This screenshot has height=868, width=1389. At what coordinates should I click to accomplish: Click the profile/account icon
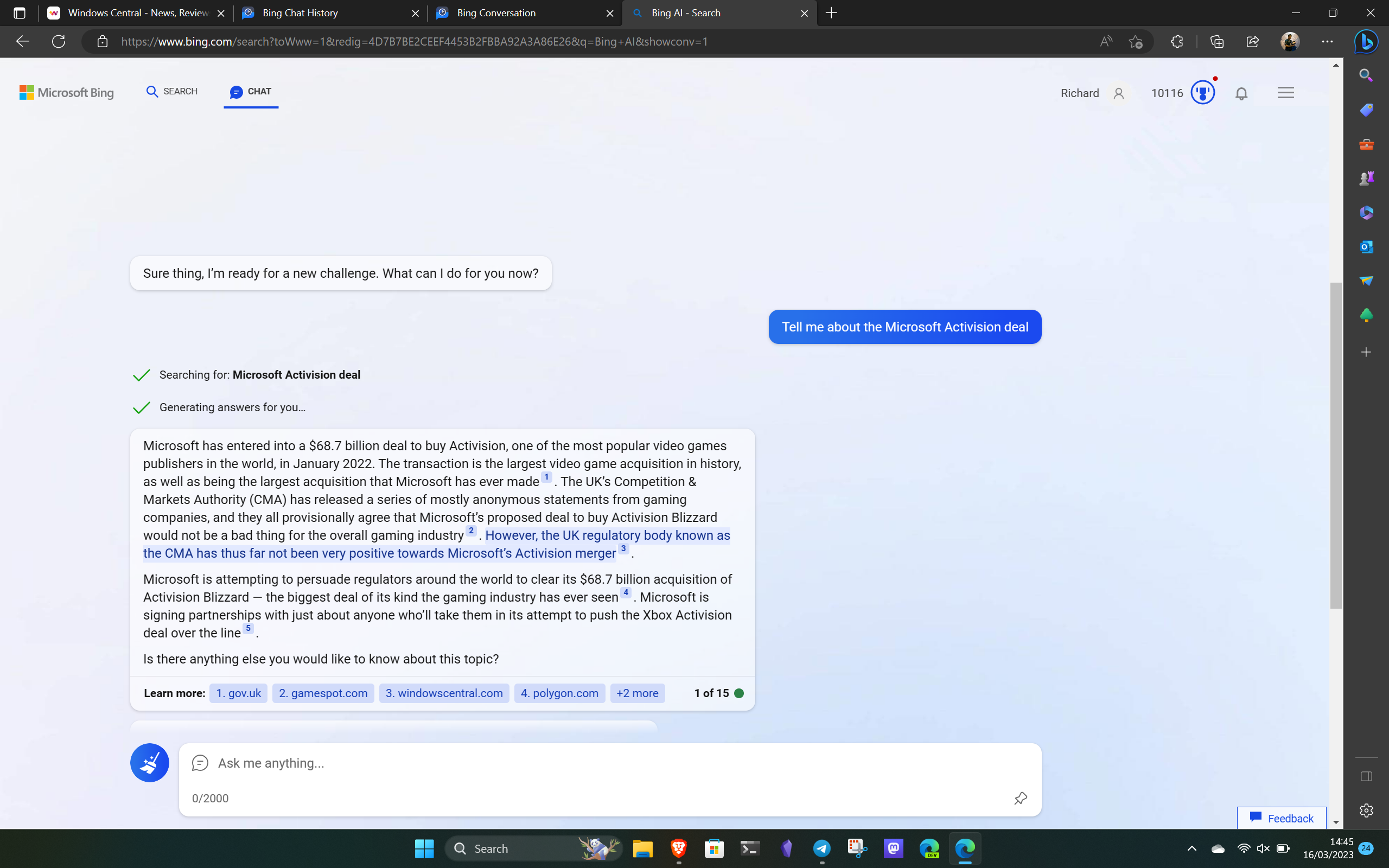[1119, 93]
